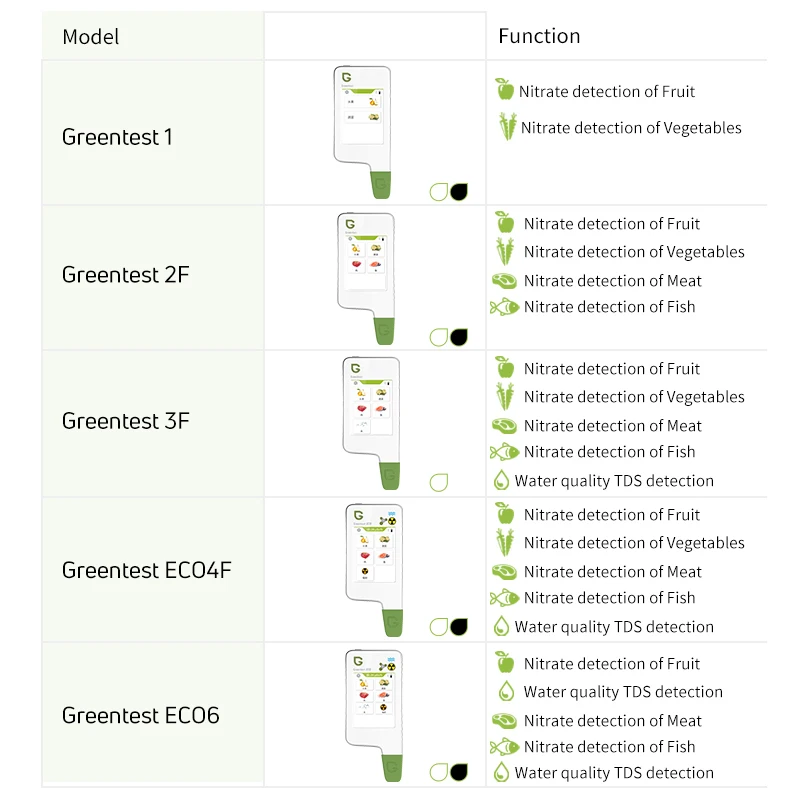Viewport: 800px width, 800px height.
Task: Click the water drop icon in Greentest 3F row
Action: pos(502,480)
